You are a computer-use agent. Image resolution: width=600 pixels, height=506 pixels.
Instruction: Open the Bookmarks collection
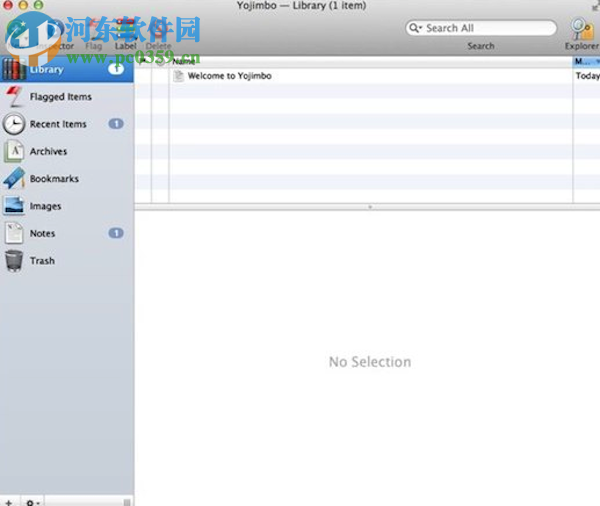pos(67,179)
